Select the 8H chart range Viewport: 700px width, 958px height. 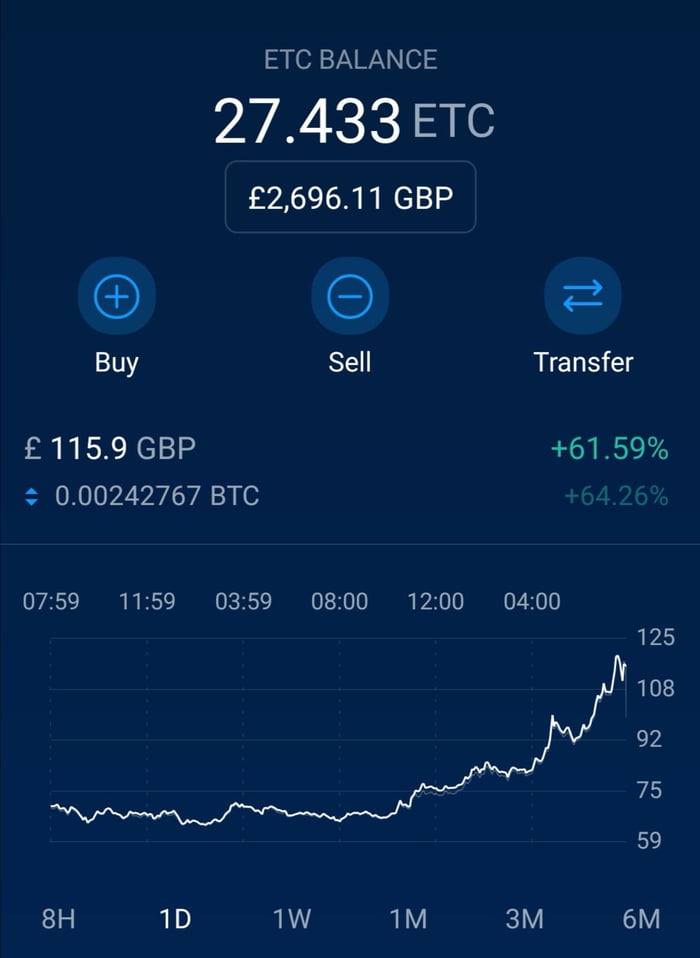pyautogui.click(x=58, y=919)
